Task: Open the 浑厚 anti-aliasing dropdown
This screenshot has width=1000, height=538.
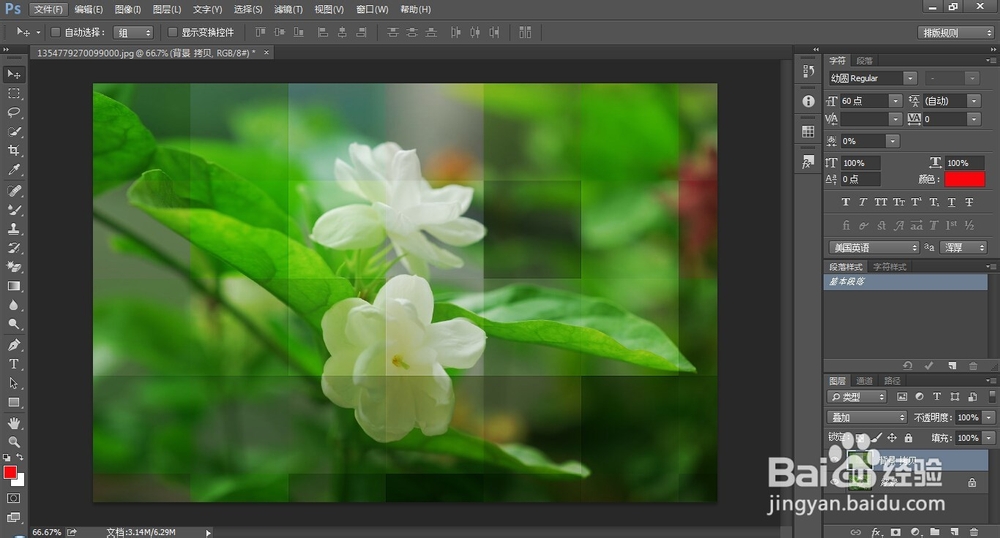Action: (964, 247)
